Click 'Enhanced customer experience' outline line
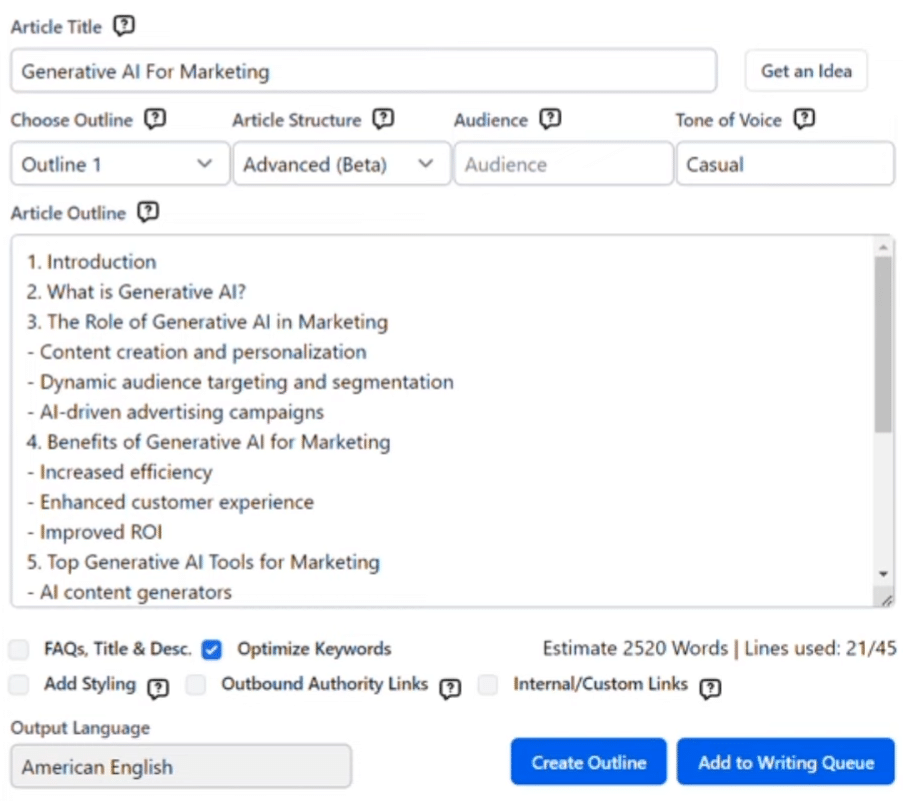 coord(170,502)
